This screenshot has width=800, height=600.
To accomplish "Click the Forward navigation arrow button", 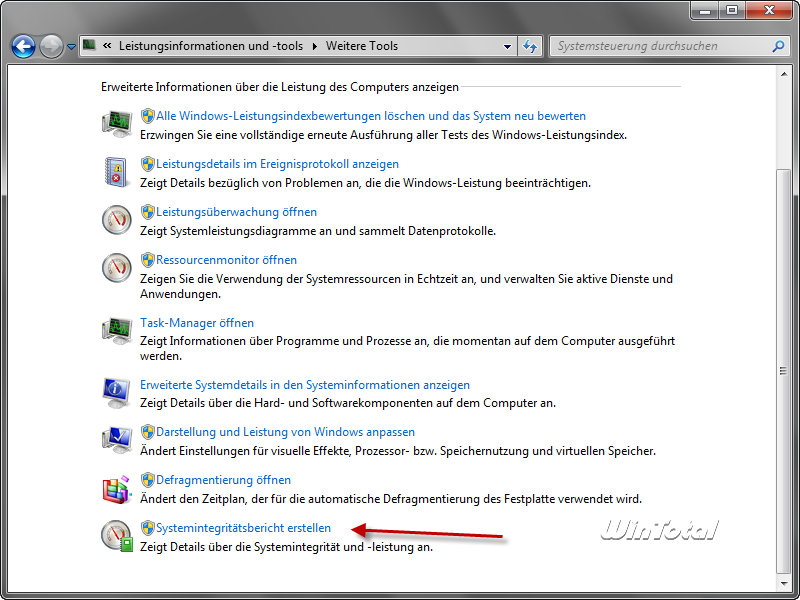I will [51, 46].
